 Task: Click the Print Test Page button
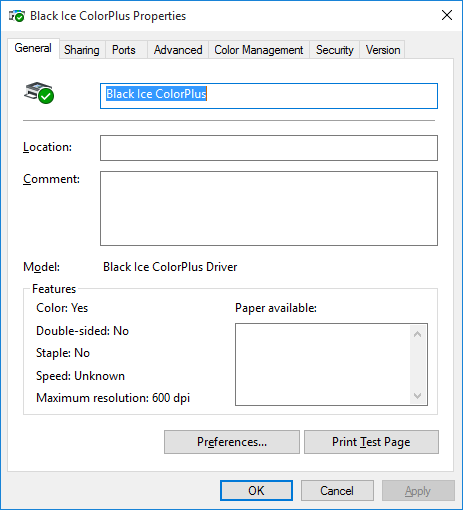(371, 442)
